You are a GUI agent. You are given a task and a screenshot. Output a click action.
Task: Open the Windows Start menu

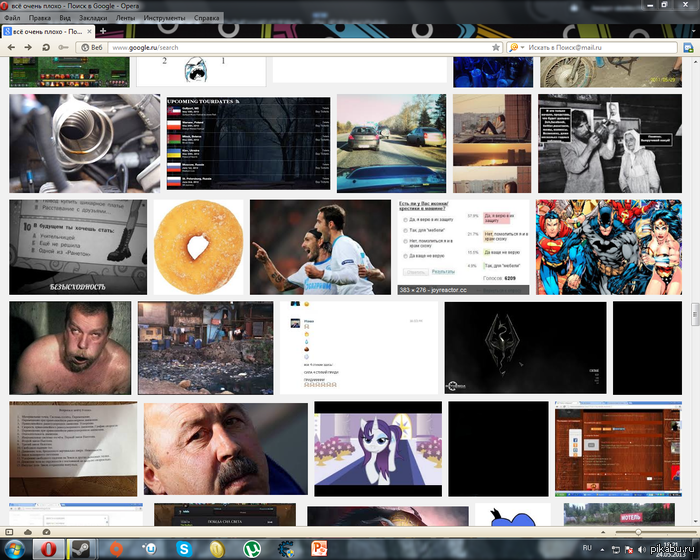[14, 549]
